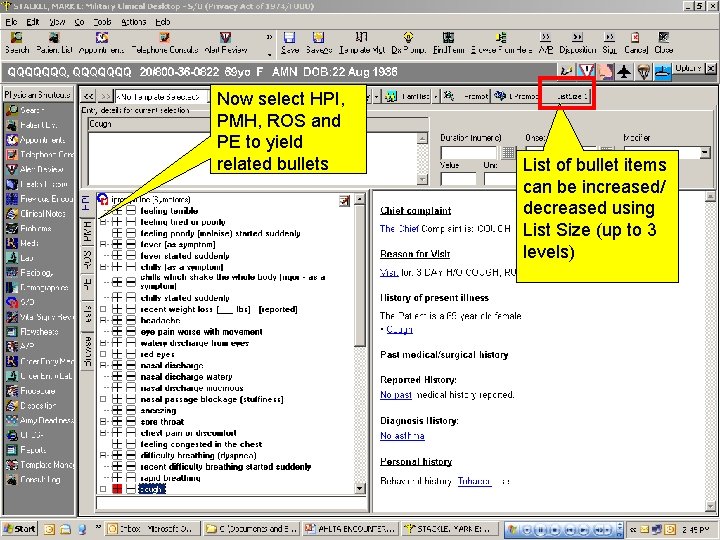The width and height of the screenshot is (720, 540).
Task: Open Appointments from the top toolbar
Action: tap(101, 43)
